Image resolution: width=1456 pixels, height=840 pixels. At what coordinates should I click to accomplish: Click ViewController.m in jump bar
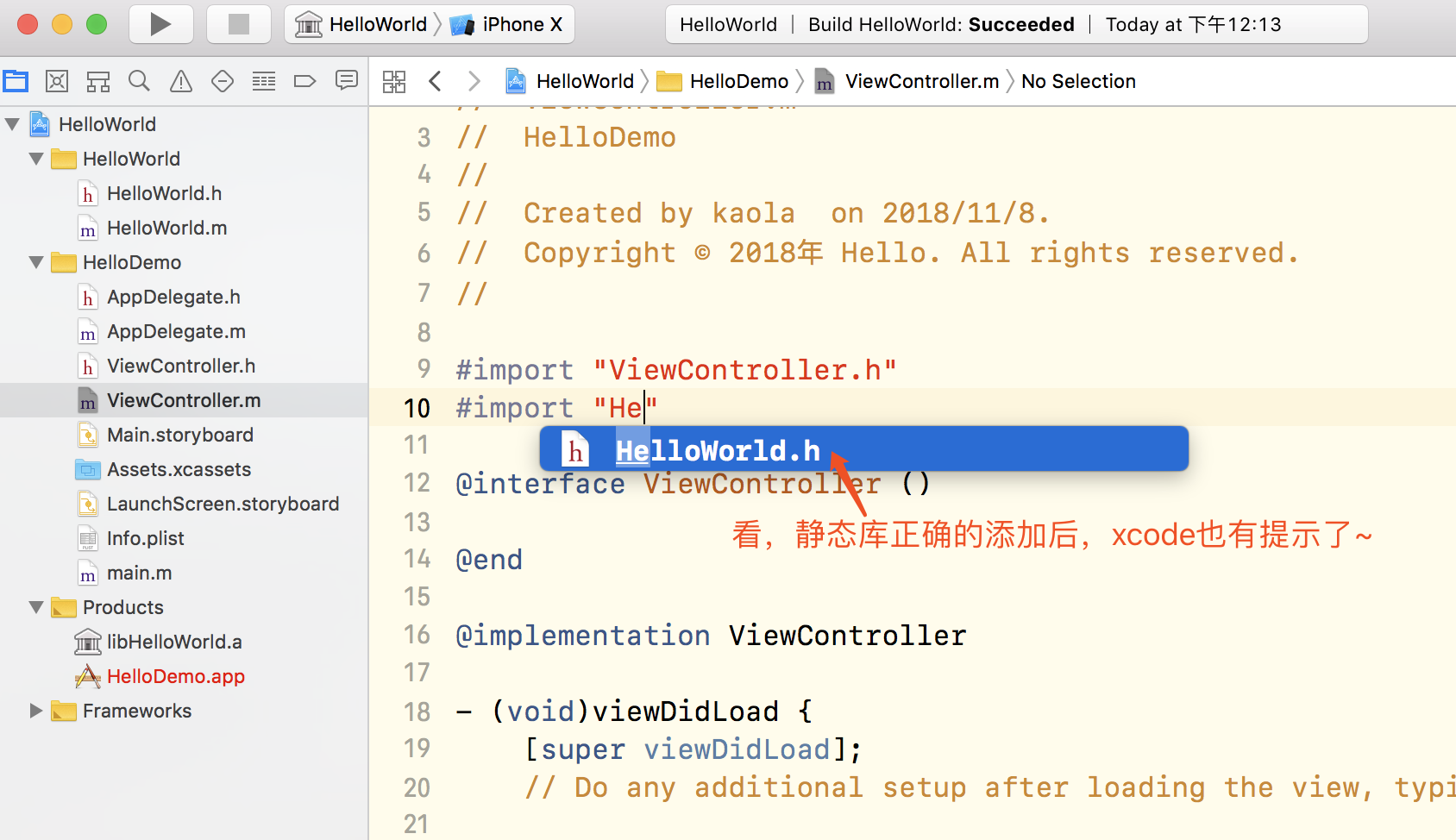(x=907, y=82)
